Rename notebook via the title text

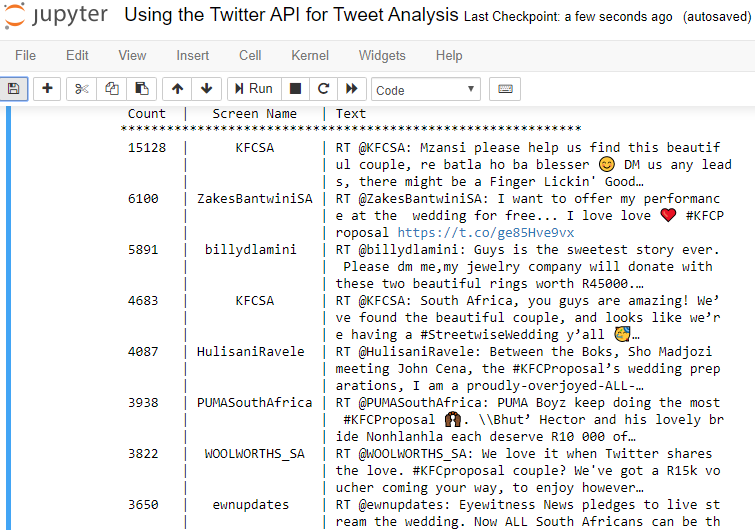(x=291, y=15)
